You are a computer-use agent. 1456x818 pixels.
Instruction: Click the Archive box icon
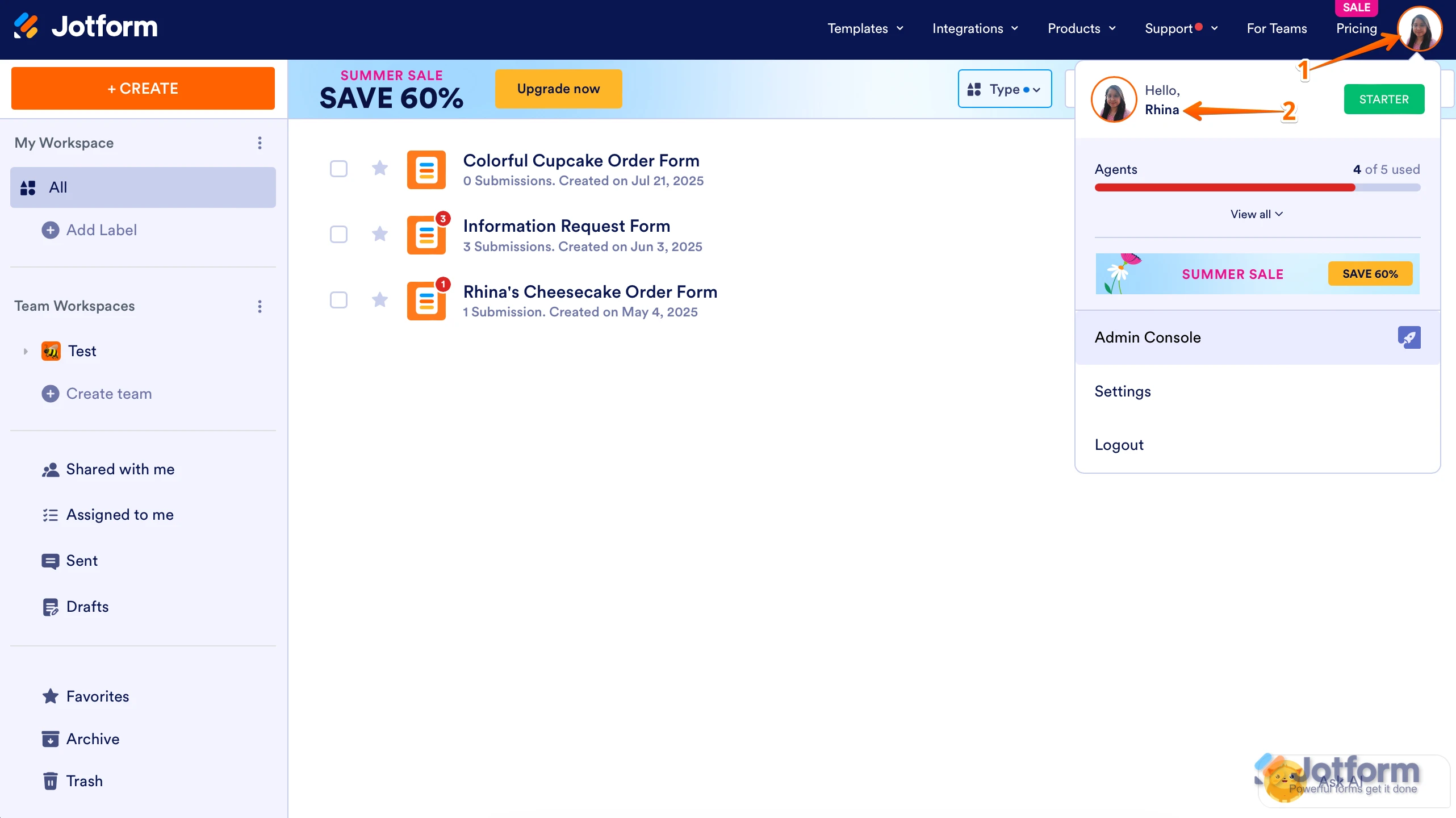51,739
